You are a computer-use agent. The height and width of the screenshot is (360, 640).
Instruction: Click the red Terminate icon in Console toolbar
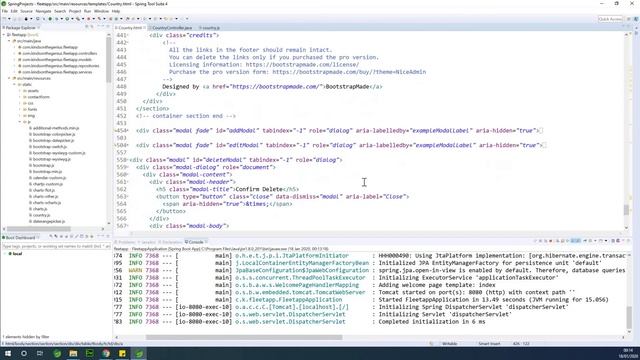point(551,241)
